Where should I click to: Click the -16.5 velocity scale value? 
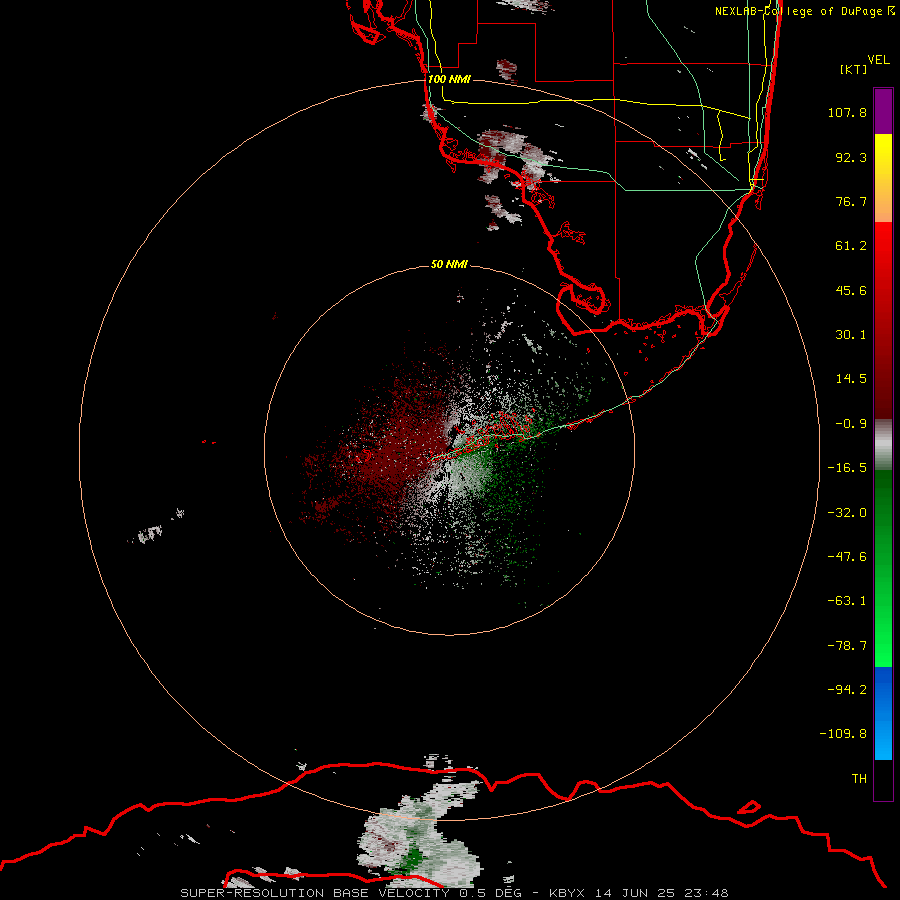point(847,468)
